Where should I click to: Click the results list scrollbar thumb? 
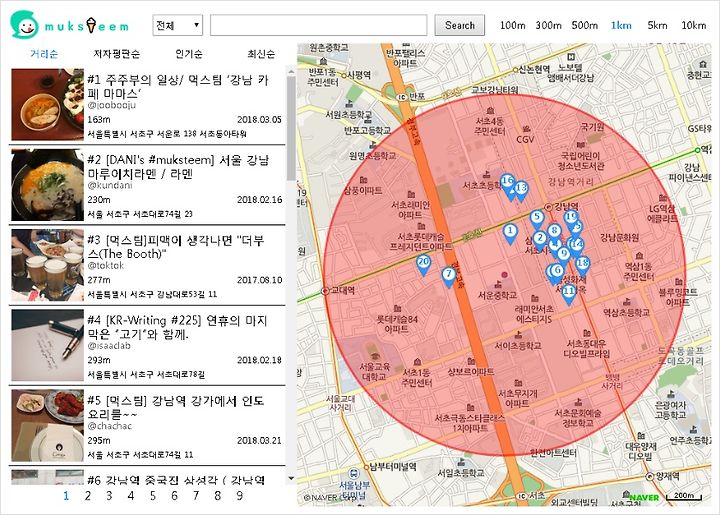291,129
